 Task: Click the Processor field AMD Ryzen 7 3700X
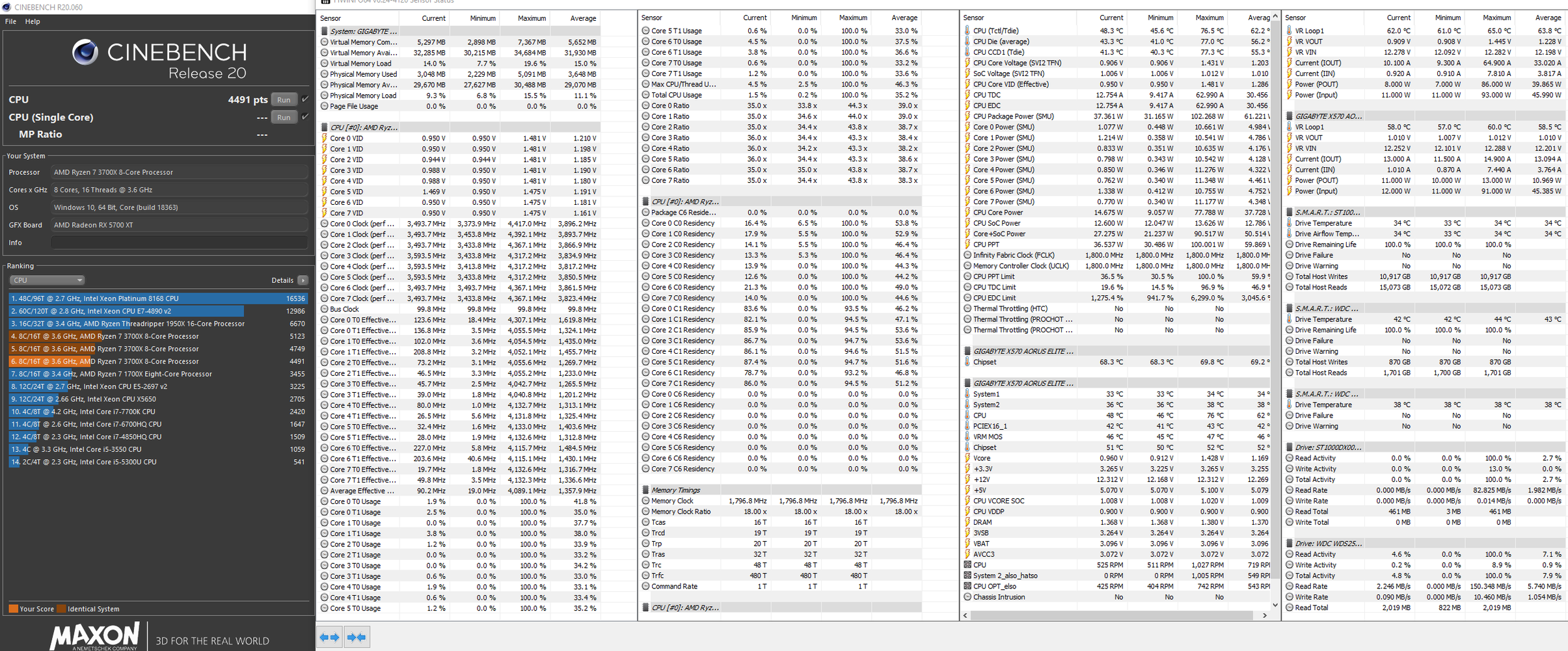coord(179,172)
